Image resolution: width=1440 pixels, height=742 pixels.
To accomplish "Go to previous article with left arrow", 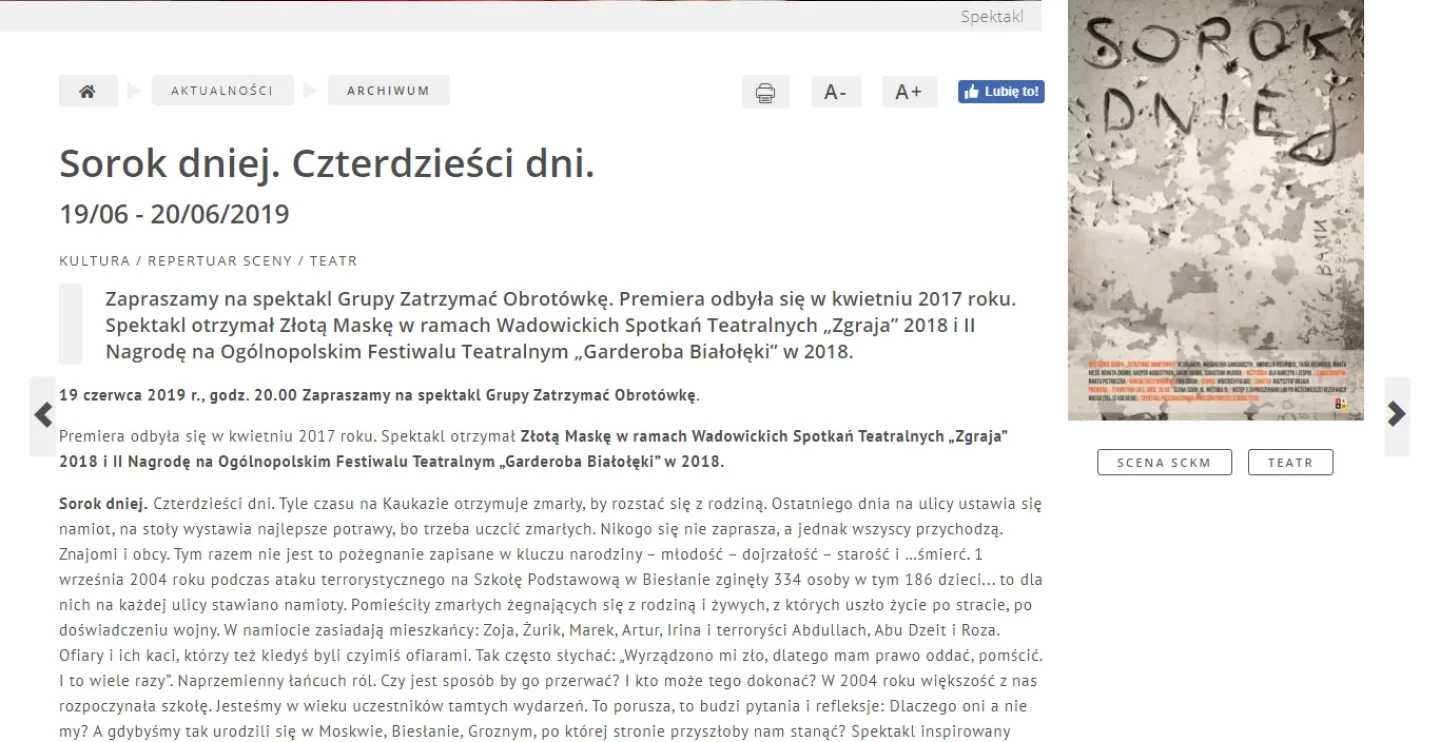I will pyautogui.click(x=43, y=415).
